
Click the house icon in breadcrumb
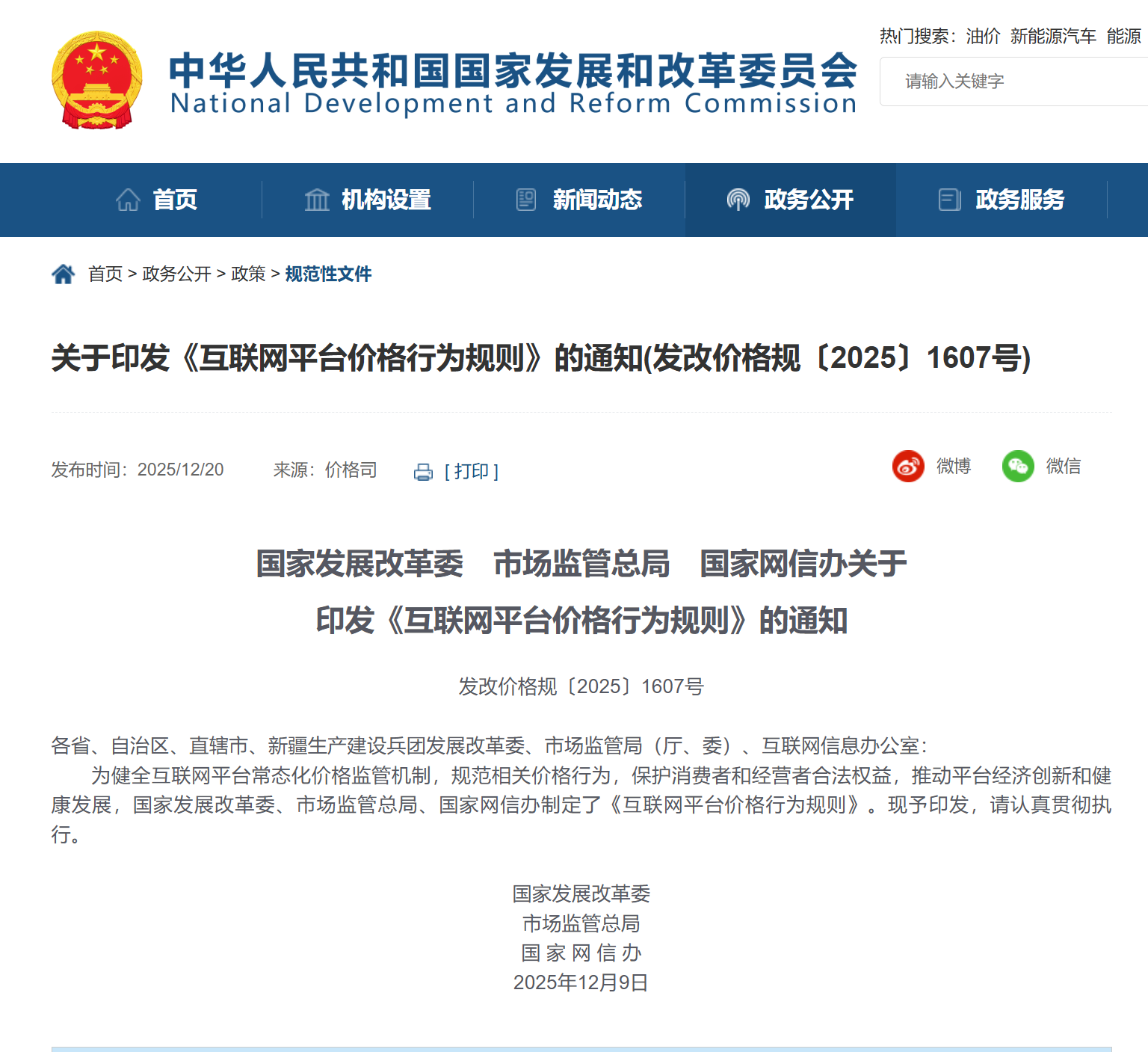pos(64,274)
